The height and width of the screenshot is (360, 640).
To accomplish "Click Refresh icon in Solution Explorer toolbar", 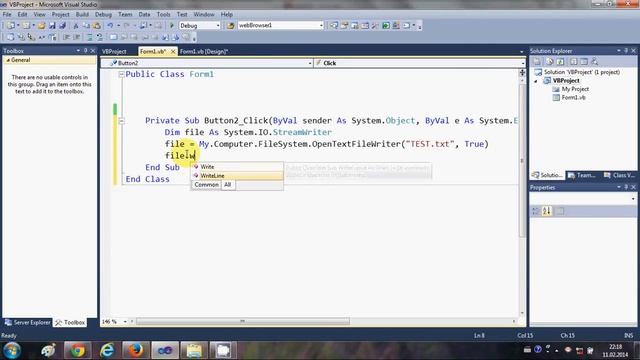I will 560,62.
